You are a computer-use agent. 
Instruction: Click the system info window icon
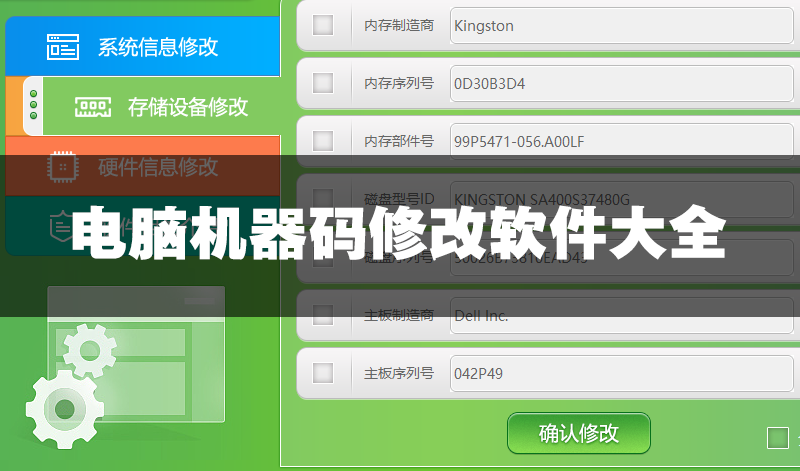tap(63, 46)
